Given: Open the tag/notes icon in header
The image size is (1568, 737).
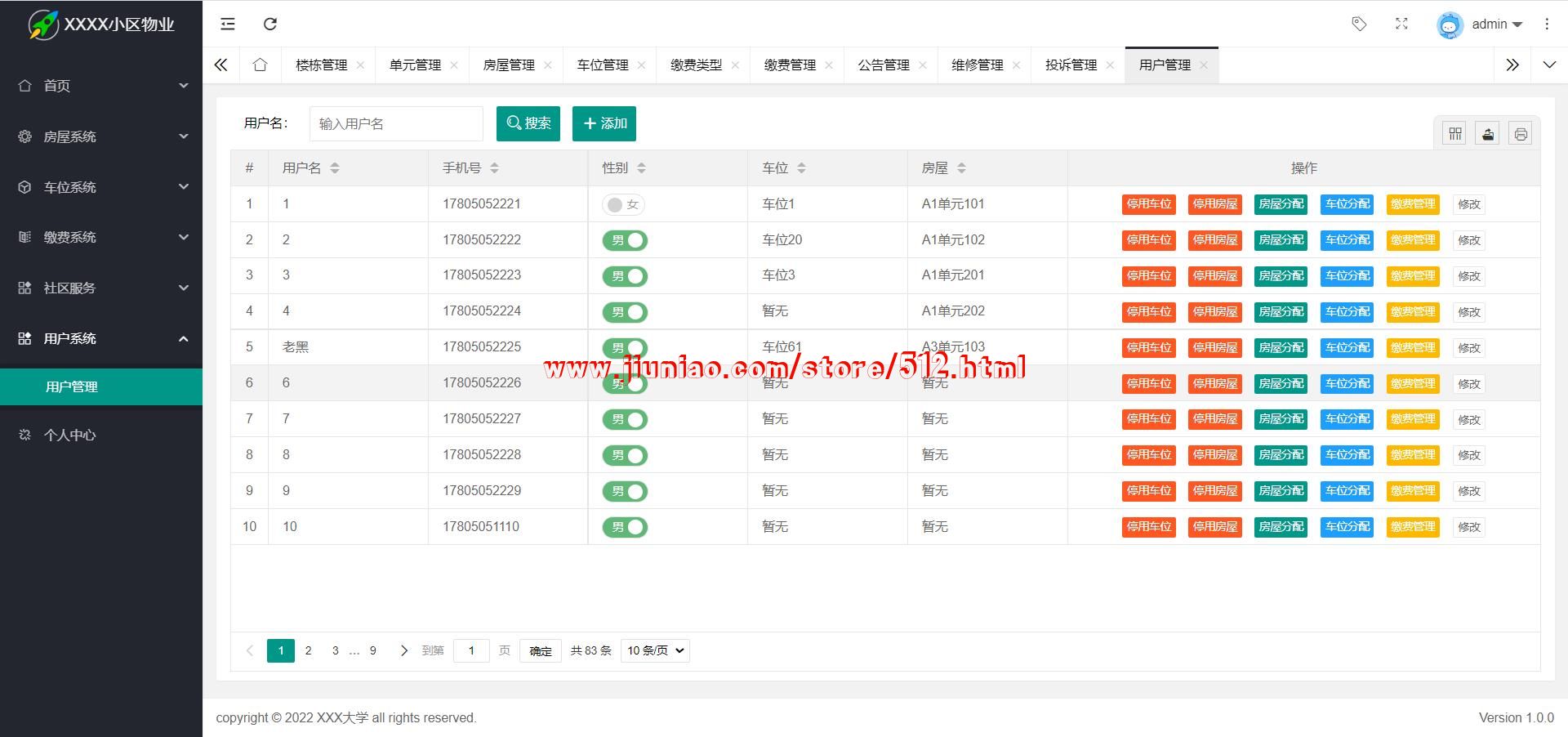Looking at the screenshot, I should [x=1359, y=25].
